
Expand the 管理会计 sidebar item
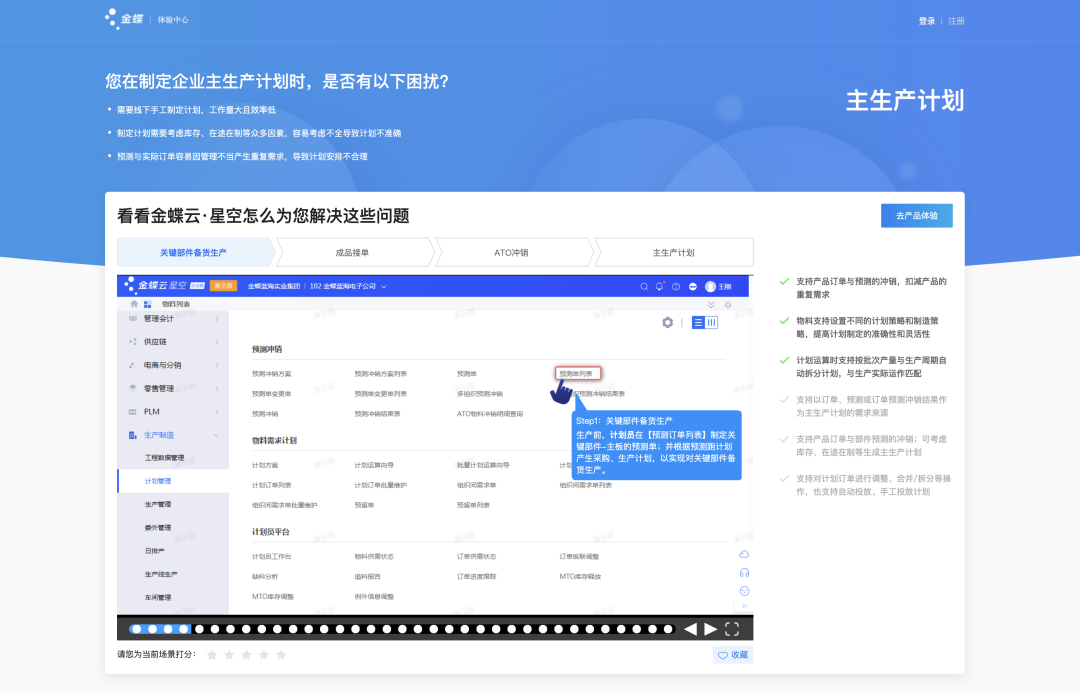coord(174,318)
